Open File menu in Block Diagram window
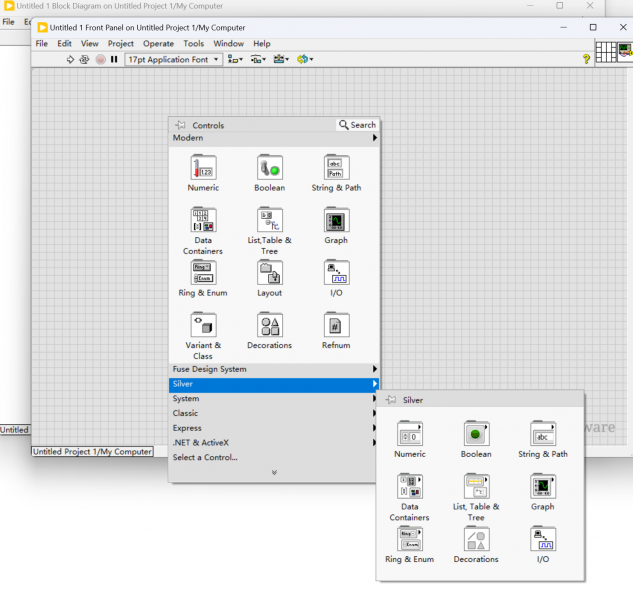Image resolution: width=633 pixels, height=600 pixels. click(x=8, y=22)
